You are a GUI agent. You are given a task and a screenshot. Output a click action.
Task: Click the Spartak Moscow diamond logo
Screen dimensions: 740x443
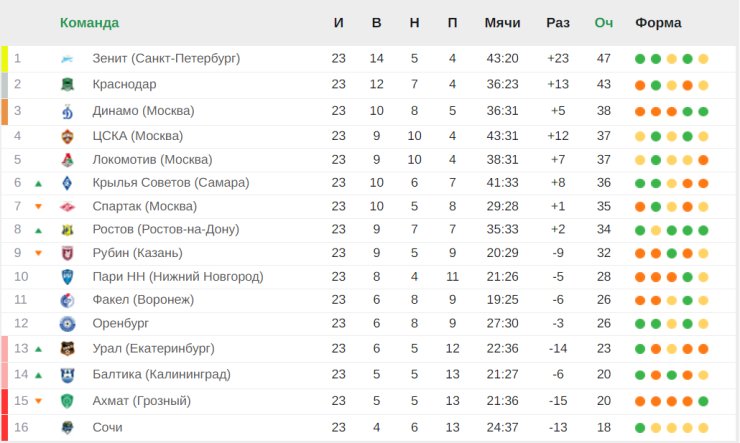[x=67, y=206]
